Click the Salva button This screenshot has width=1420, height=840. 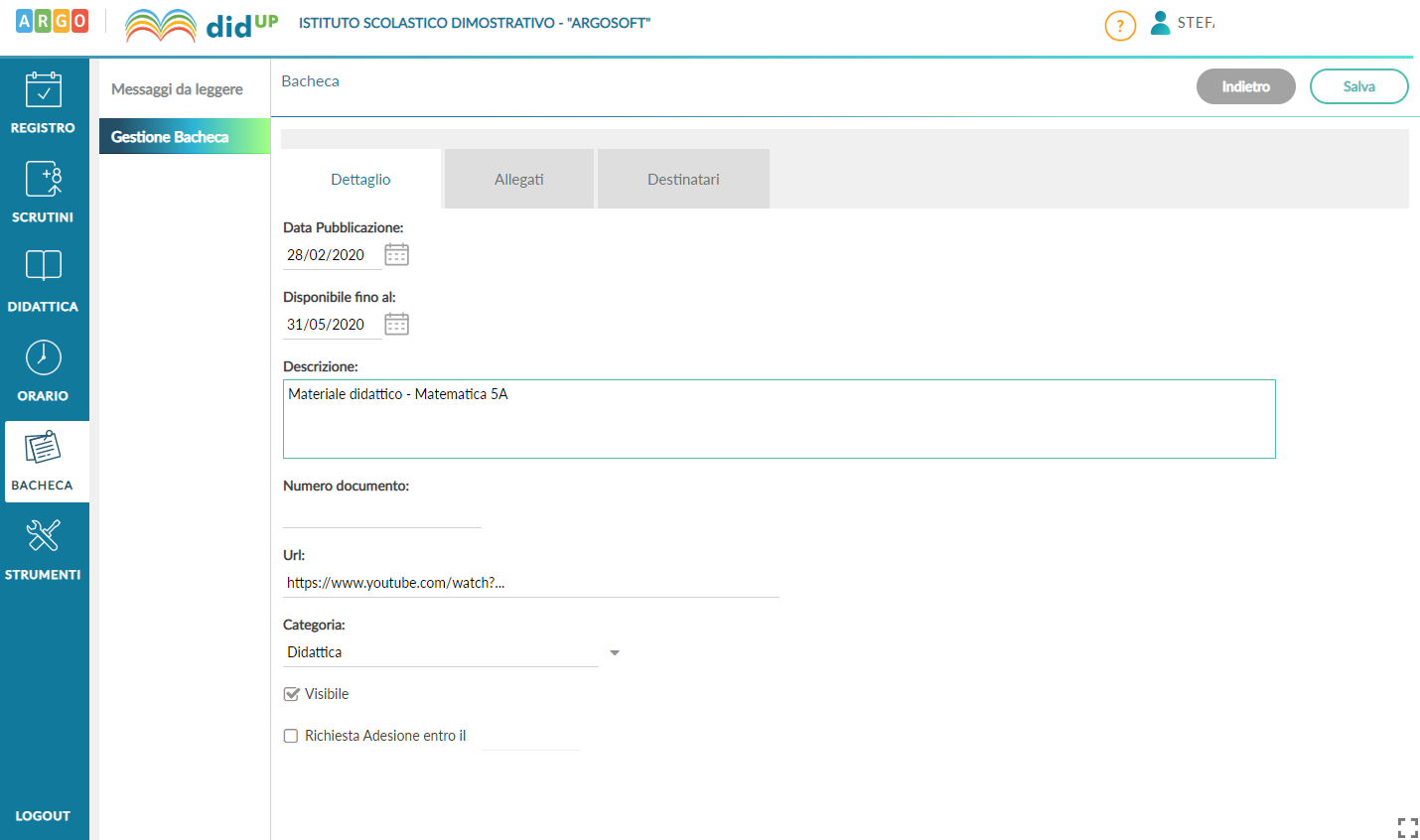1359,86
